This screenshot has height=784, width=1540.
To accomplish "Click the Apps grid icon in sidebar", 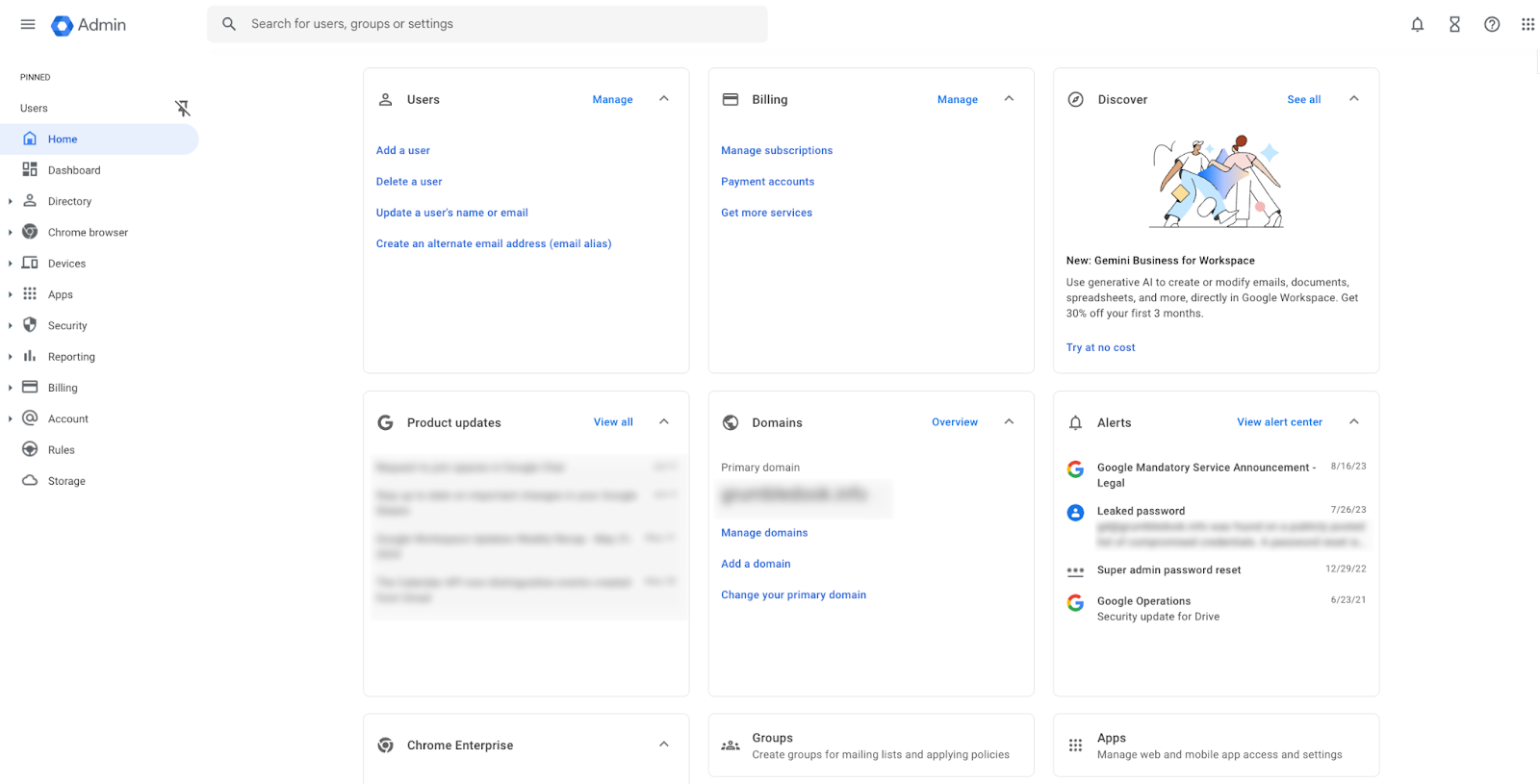I will pos(30,294).
